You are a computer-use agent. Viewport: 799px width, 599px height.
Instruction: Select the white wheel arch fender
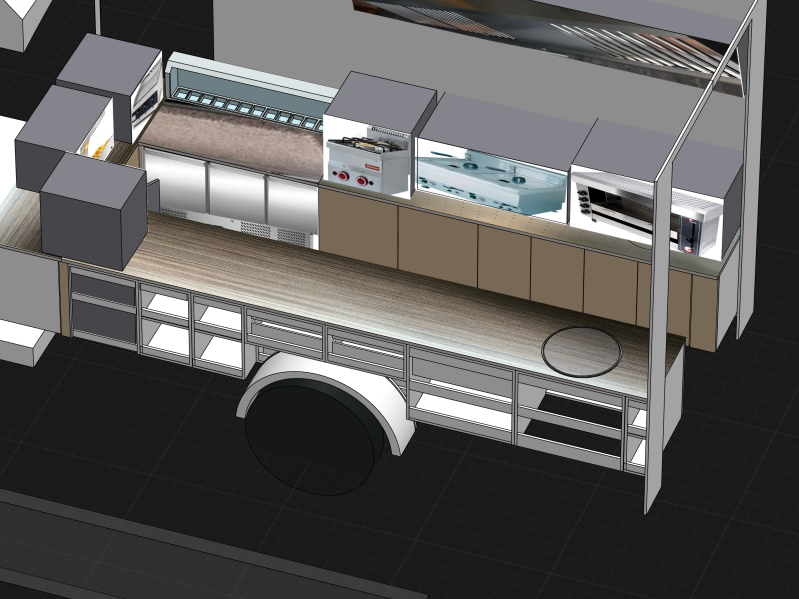click(327, 401)
